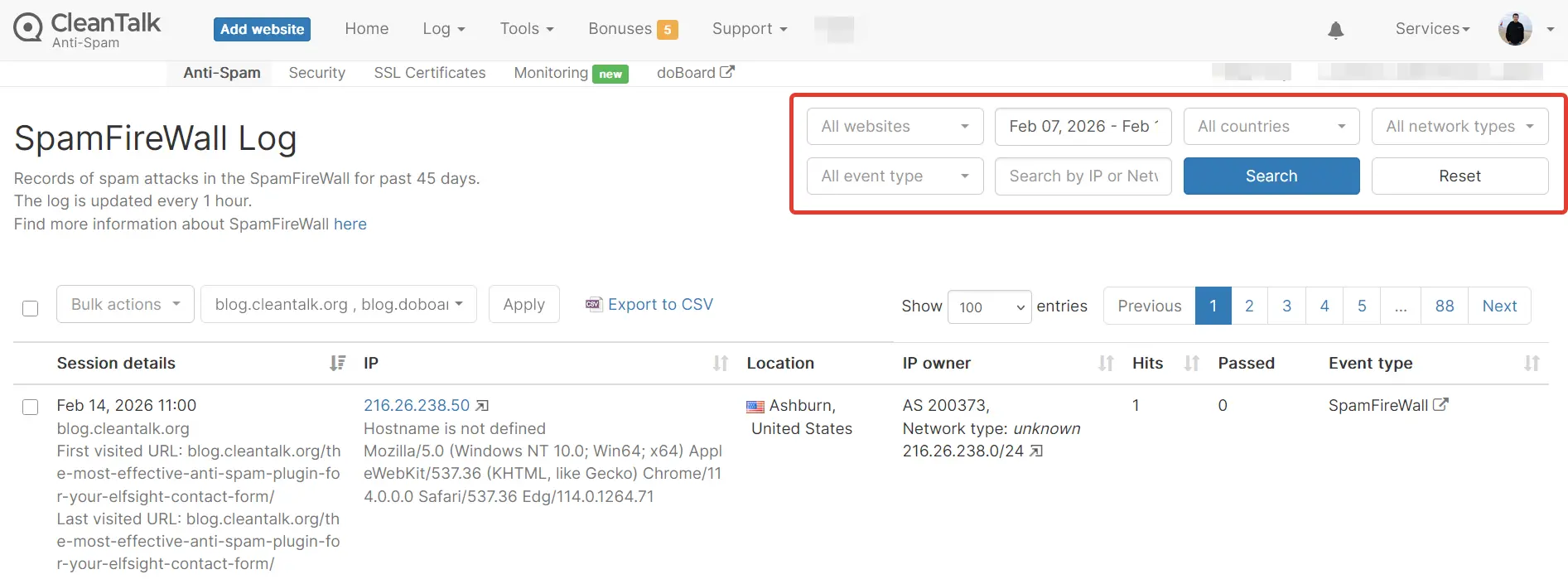Switch to the Security tab

pyautogui.click(x=317, y=73)
